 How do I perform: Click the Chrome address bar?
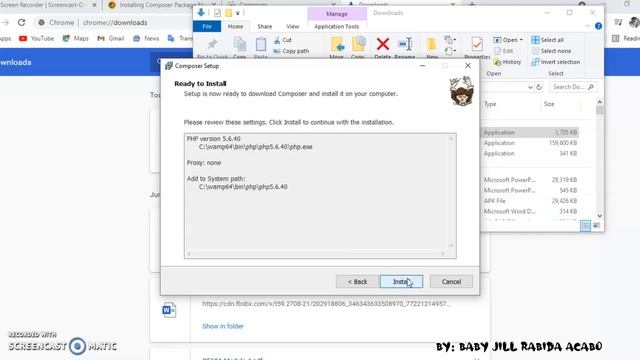(x=114, y=22)
